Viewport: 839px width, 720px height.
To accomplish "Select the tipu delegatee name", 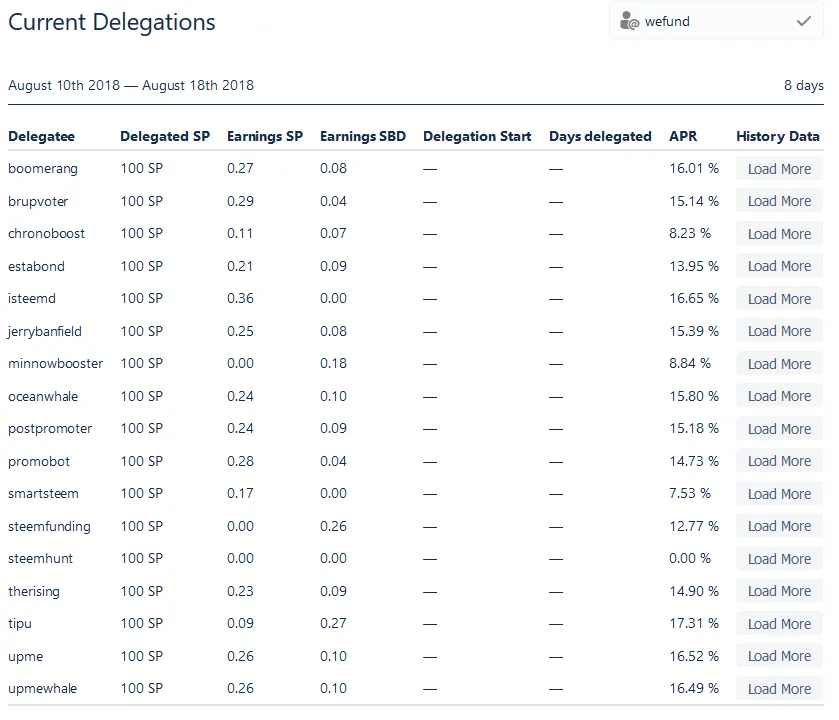I will [20, 624].
